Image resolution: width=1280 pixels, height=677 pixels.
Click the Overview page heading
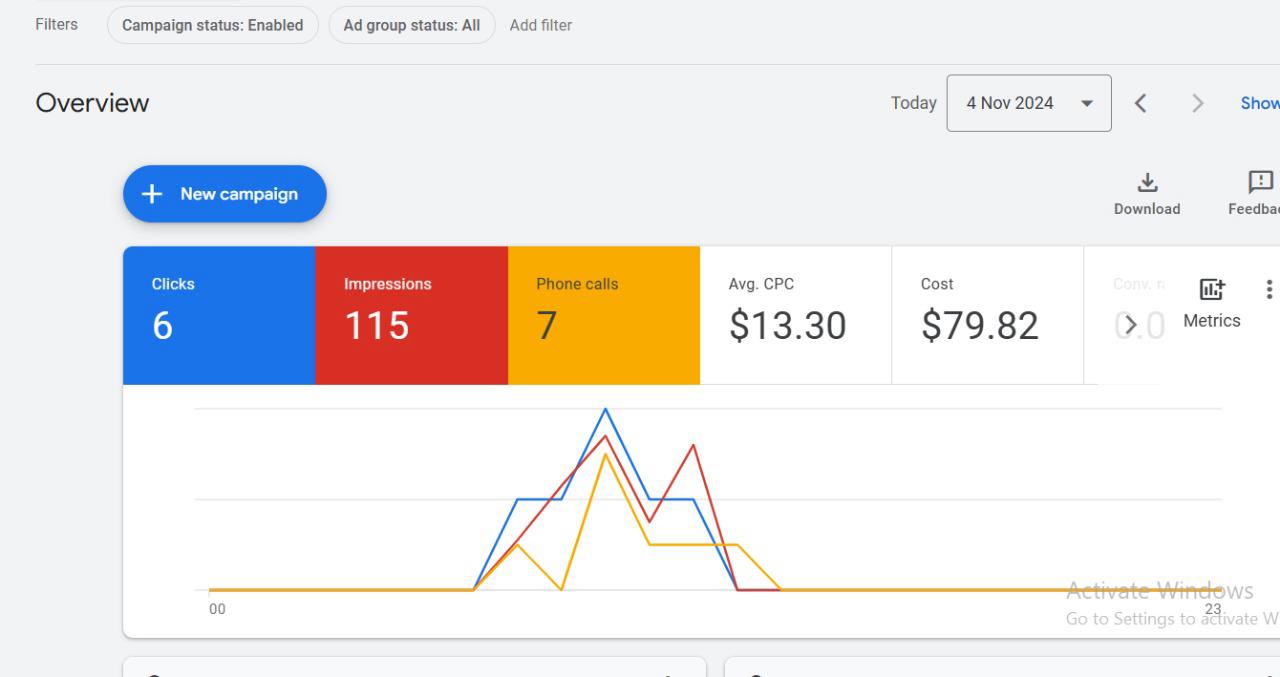92,103
